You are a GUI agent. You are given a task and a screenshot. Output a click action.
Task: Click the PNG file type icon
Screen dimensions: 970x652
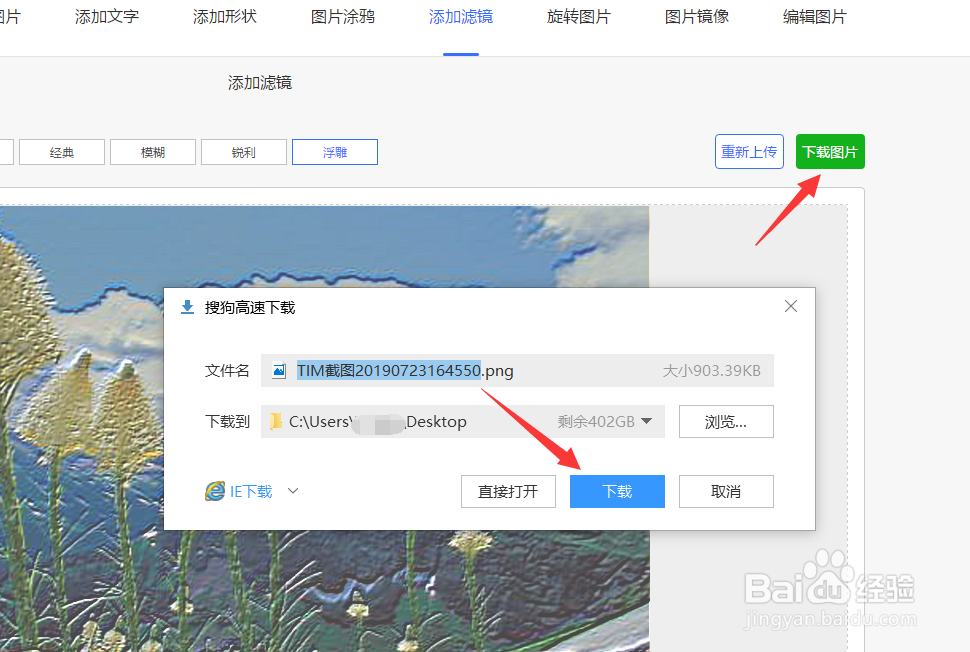pyautogui.click(x=279, y=371)
